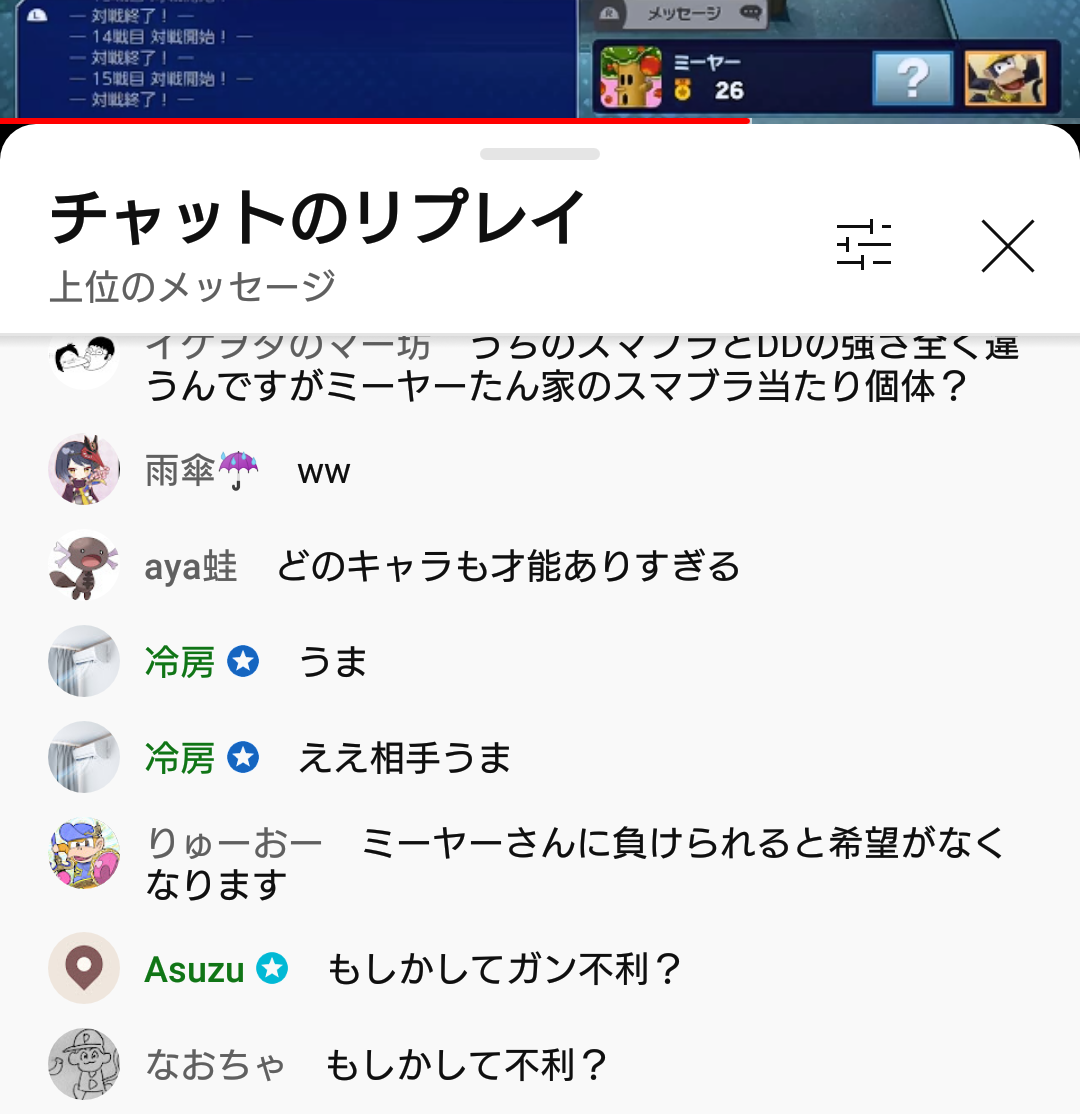Tap 冷房's avatar beside ええ相手うま

pyautogui.click(x=84, y=757)
